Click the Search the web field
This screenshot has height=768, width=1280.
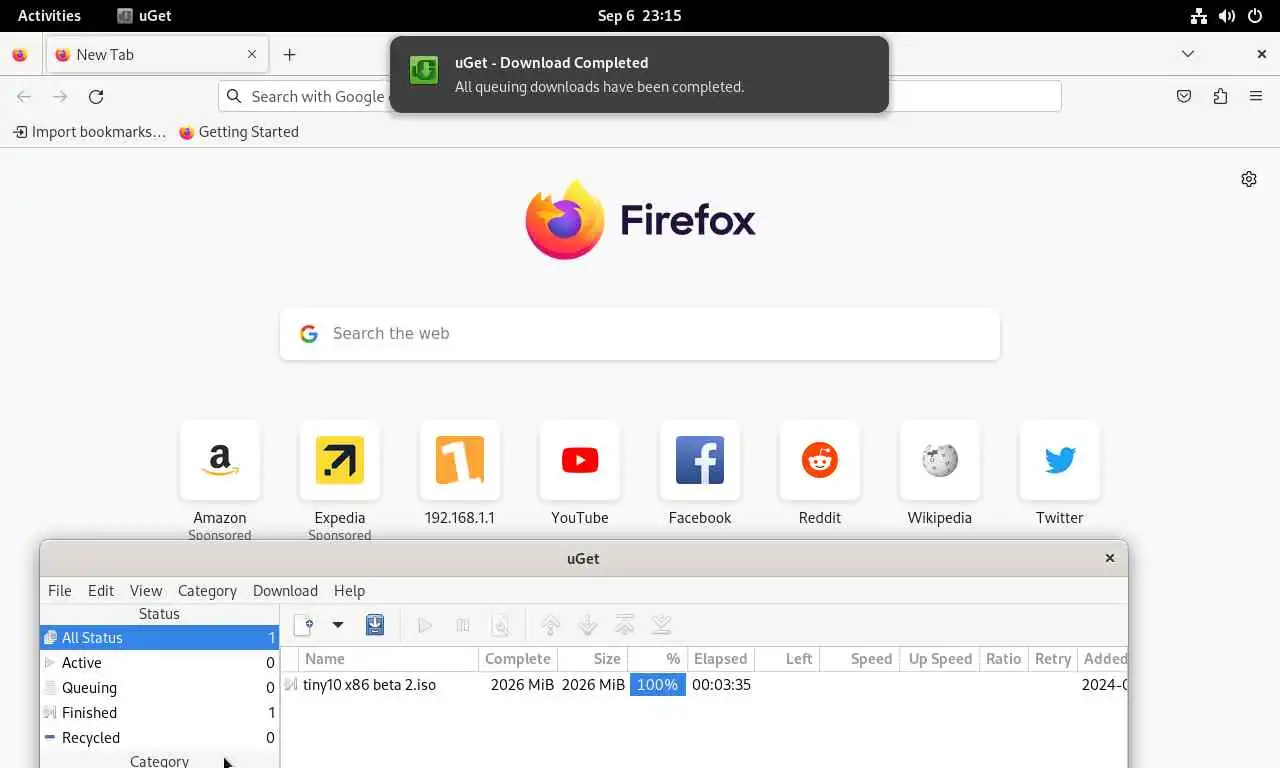point(640,334)
